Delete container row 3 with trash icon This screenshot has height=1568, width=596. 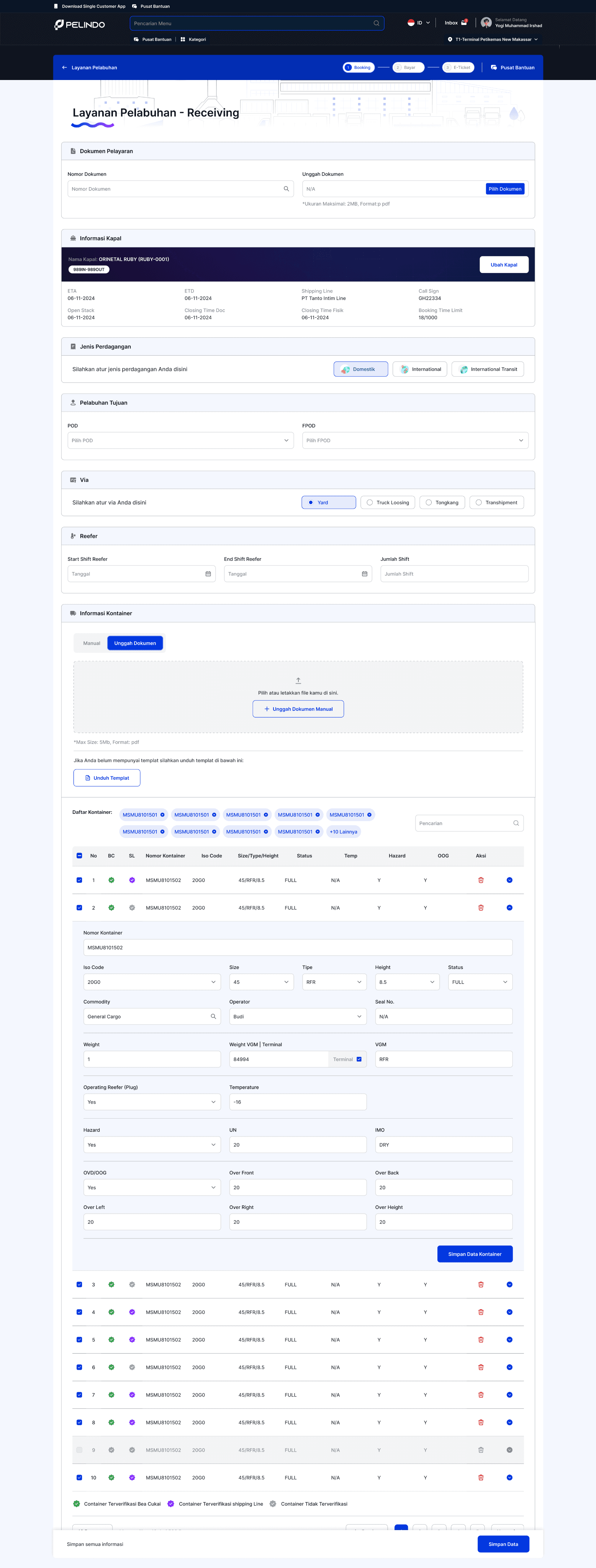[x=481, y=1285]
